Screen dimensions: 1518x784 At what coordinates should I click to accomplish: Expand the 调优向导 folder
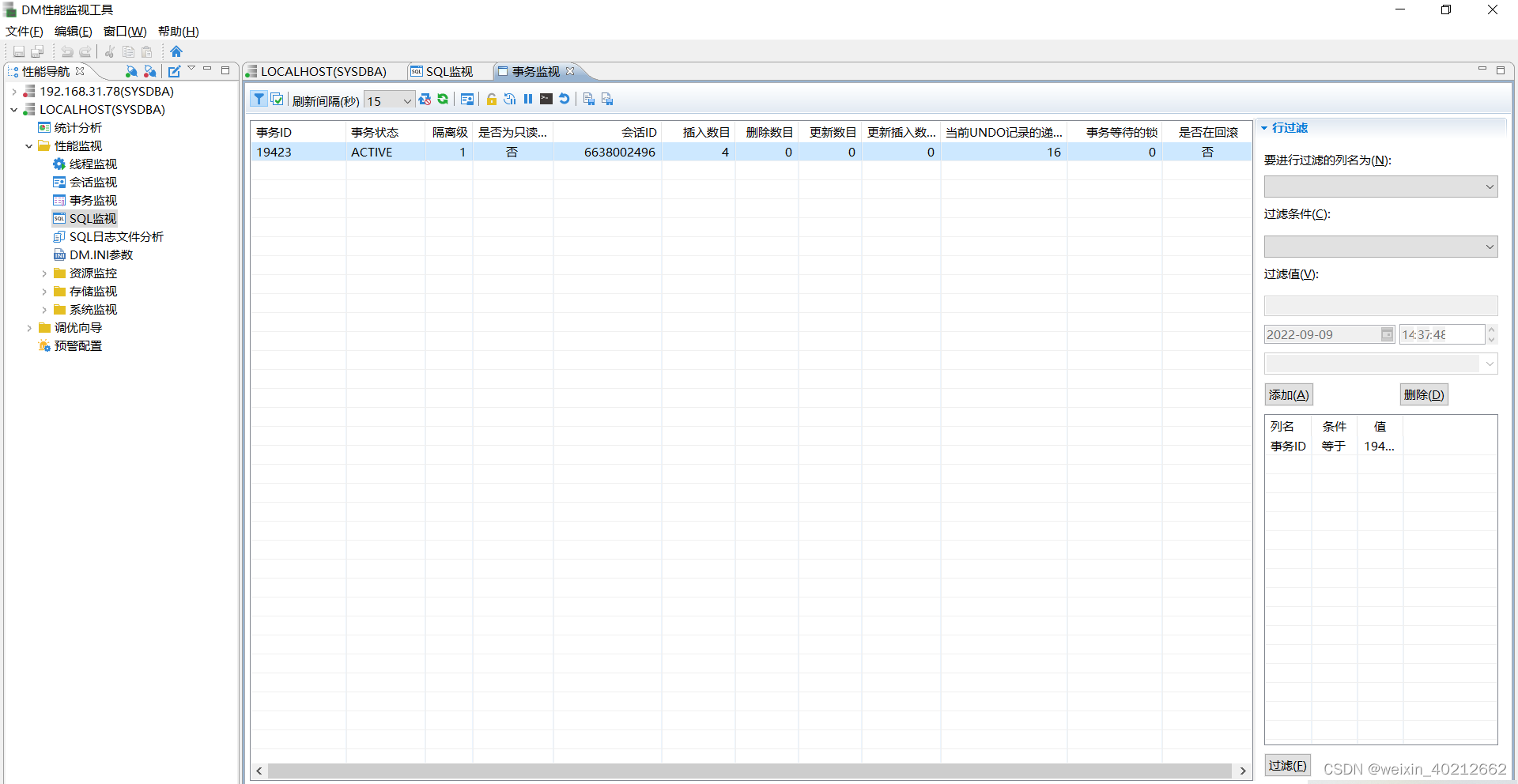click(29, 328)
